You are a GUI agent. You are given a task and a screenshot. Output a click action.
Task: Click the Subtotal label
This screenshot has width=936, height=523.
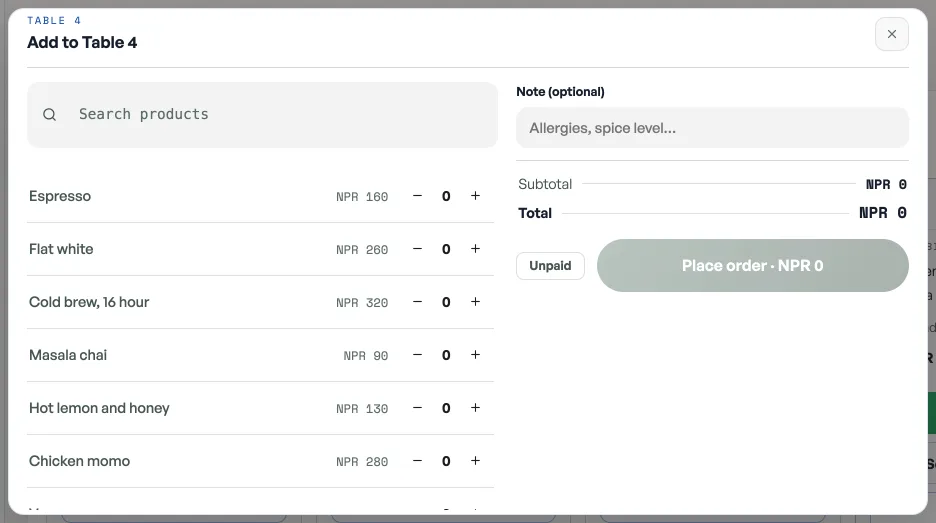pos(545,184)
